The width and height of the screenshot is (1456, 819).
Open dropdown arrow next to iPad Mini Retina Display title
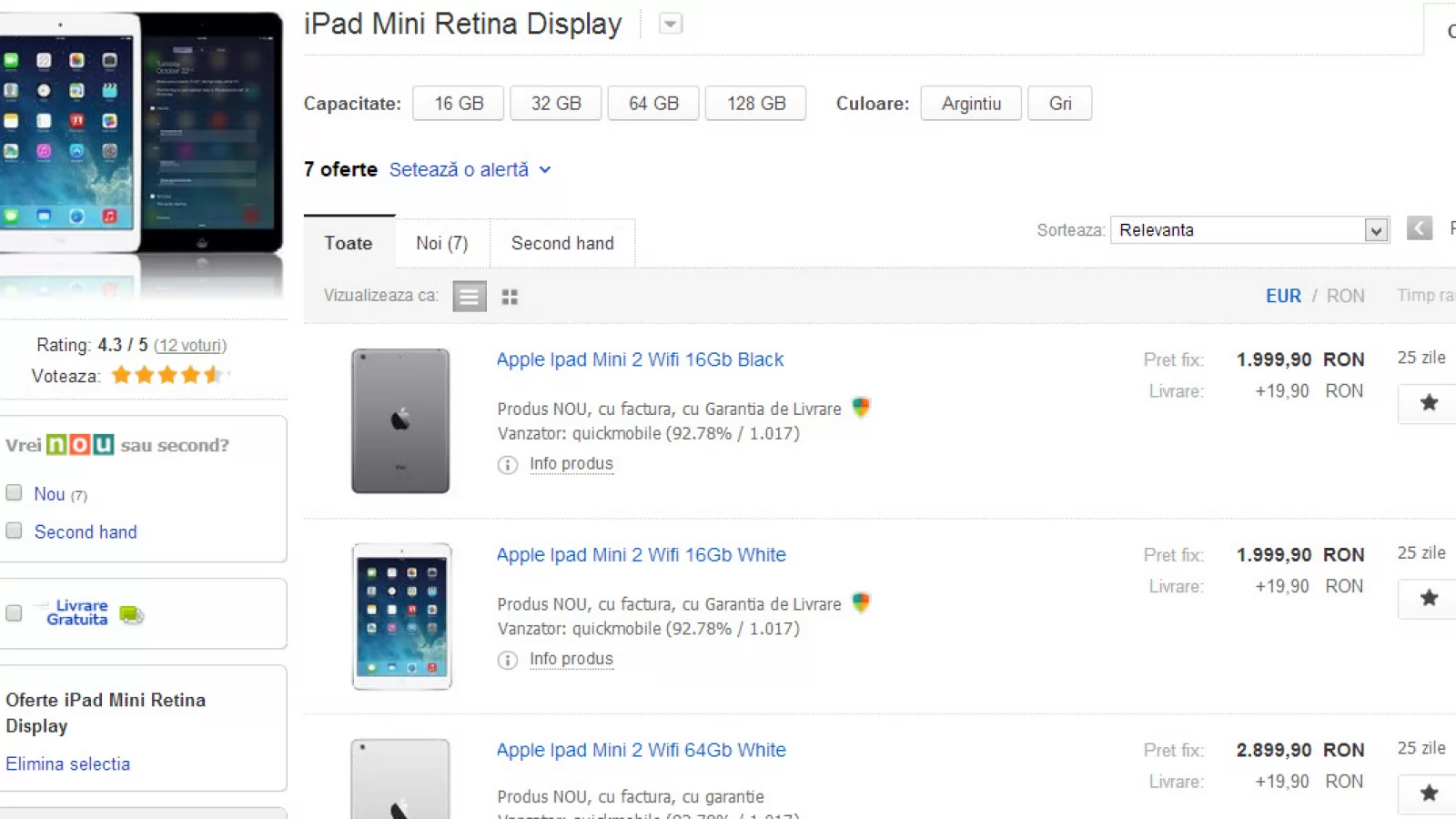tap(671, 25)
